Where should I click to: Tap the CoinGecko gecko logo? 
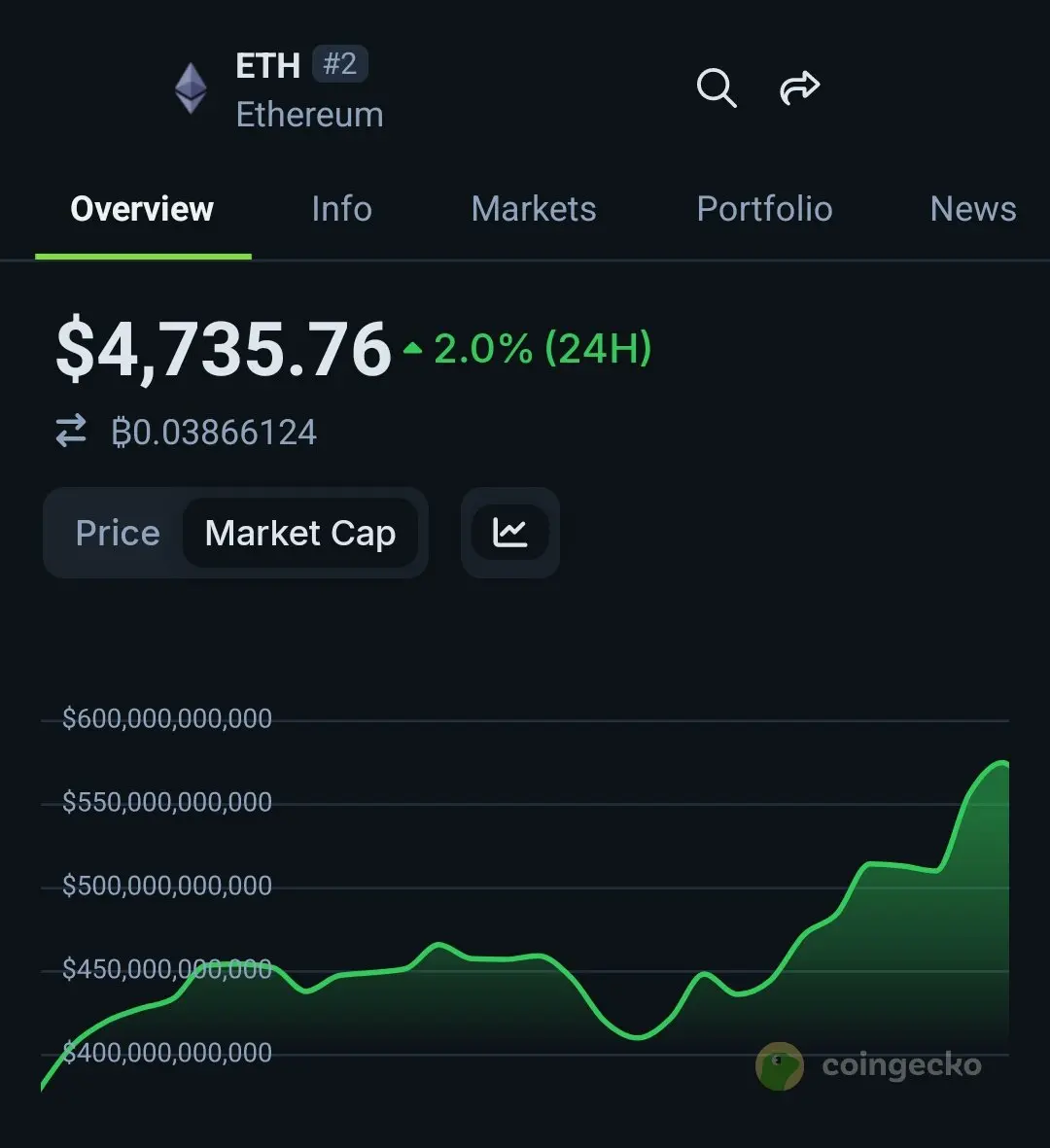779,1066
